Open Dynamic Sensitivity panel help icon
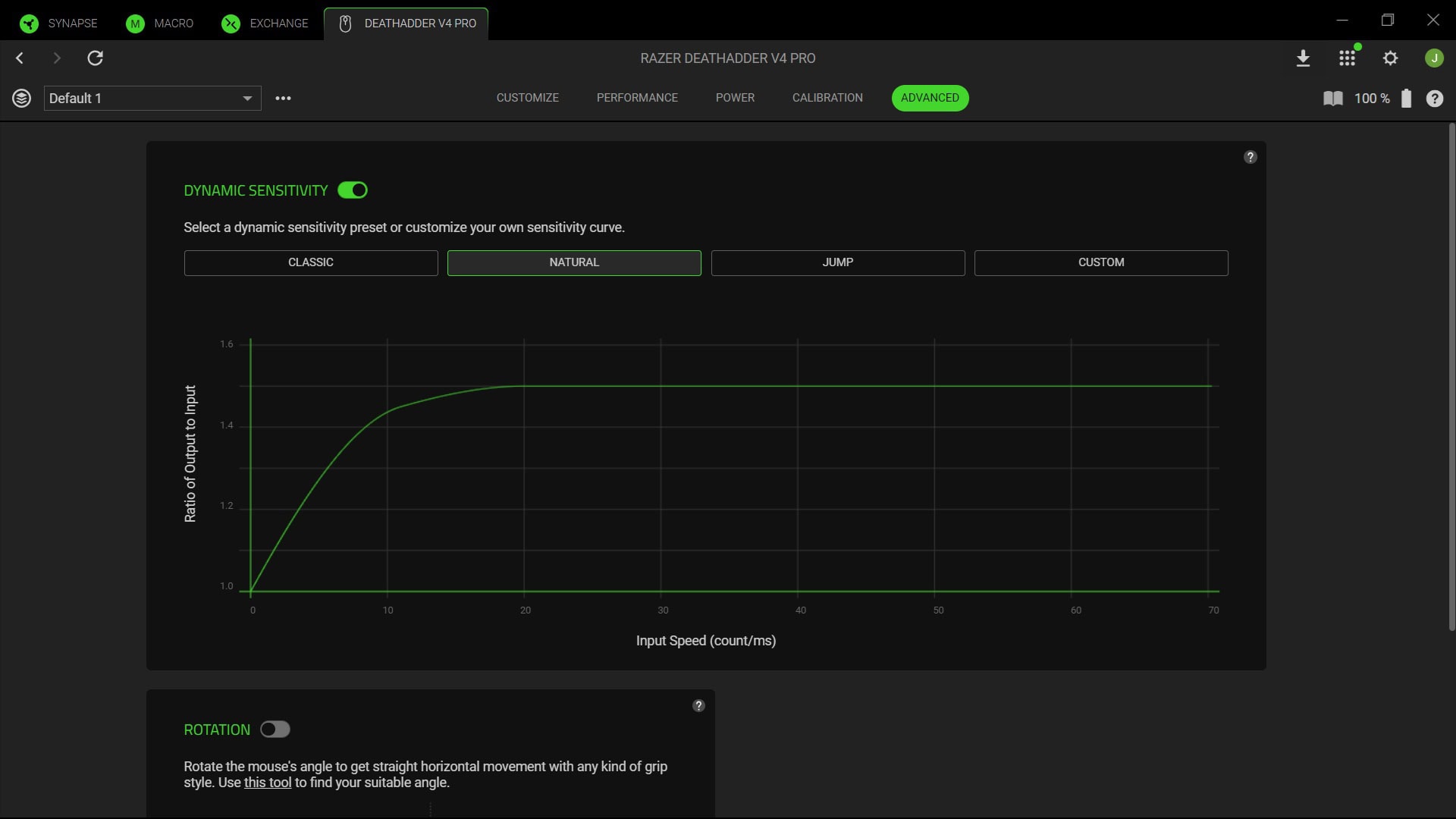The image size is (1456, 819). [1250, 157]
